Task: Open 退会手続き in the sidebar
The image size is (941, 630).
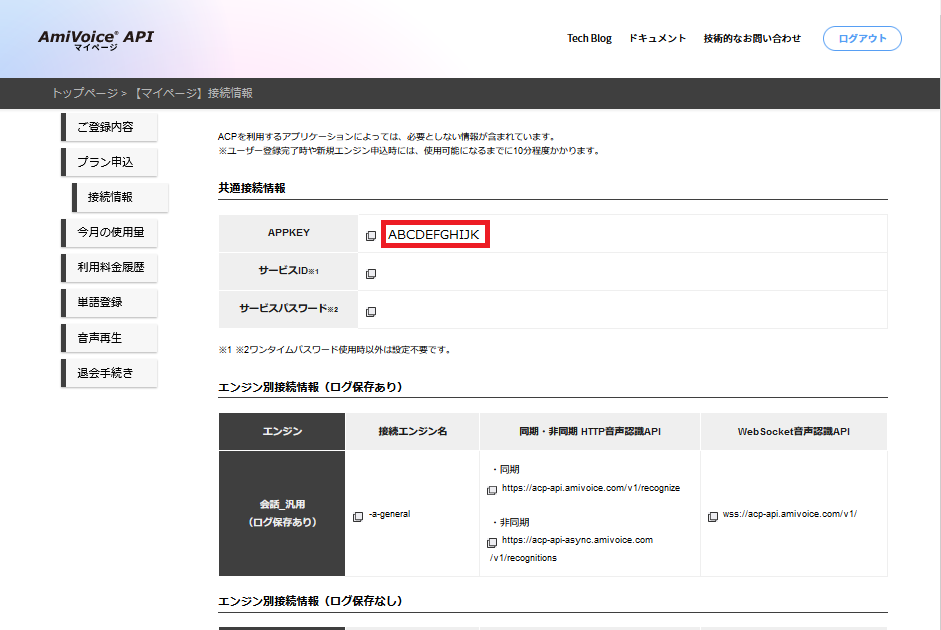Action: tap(109, 373)
